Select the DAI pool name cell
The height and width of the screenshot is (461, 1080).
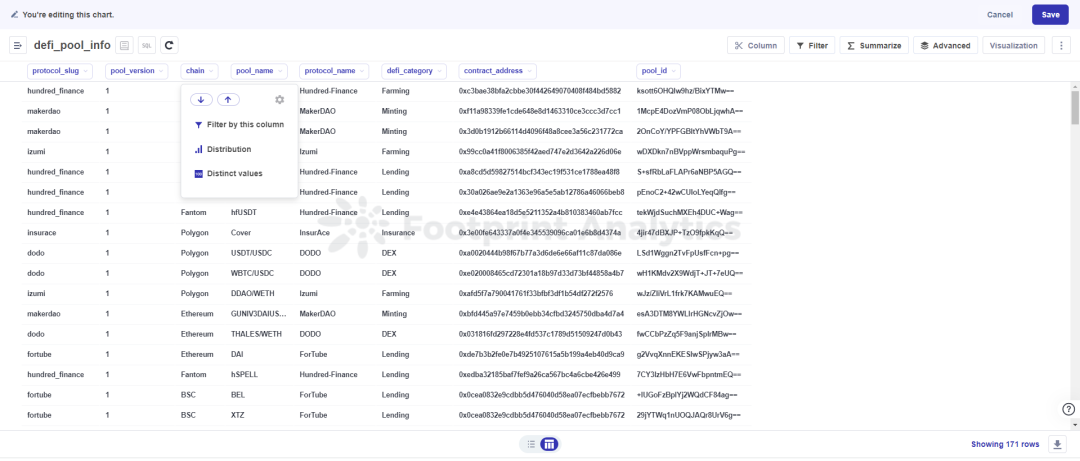click(x=237, y=354)
